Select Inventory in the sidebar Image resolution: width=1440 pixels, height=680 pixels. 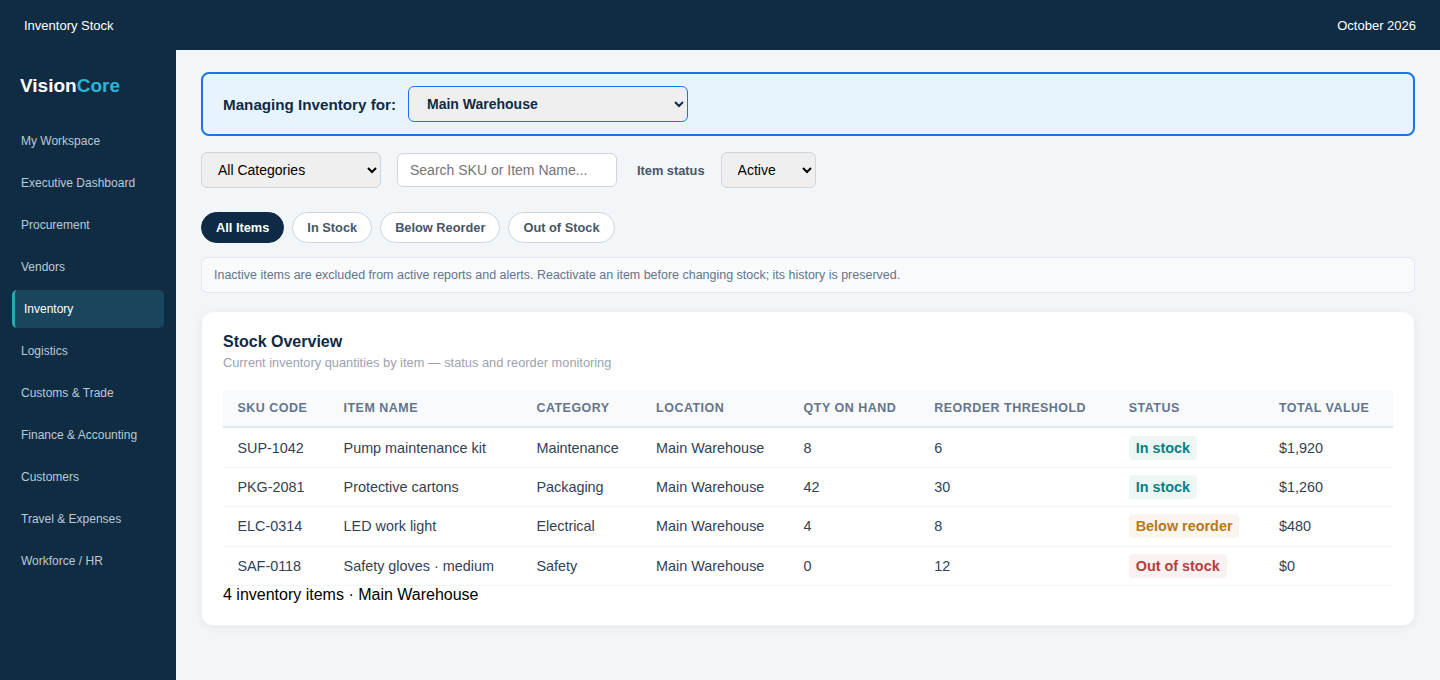coord(88,309)
